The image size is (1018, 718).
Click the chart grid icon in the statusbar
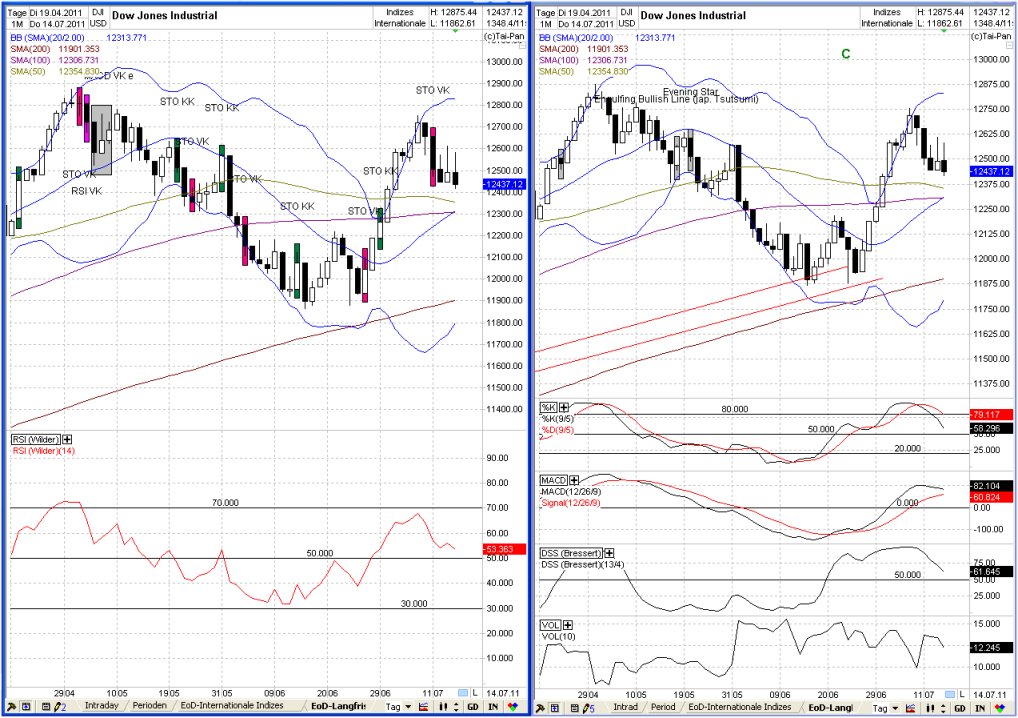[x=424, y=706]
